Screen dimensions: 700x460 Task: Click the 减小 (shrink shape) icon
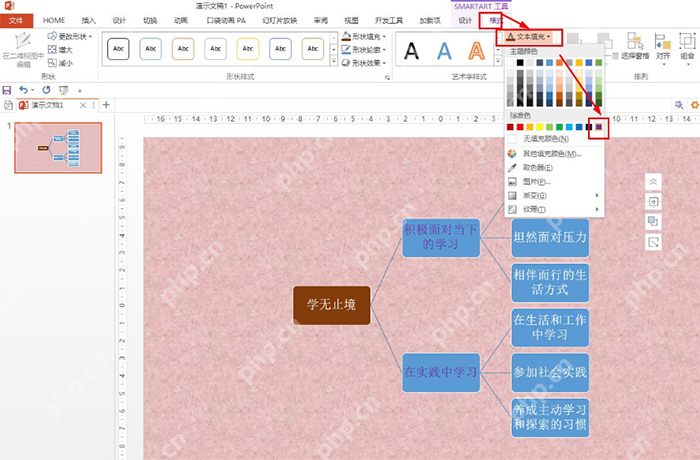pos(52,63)
